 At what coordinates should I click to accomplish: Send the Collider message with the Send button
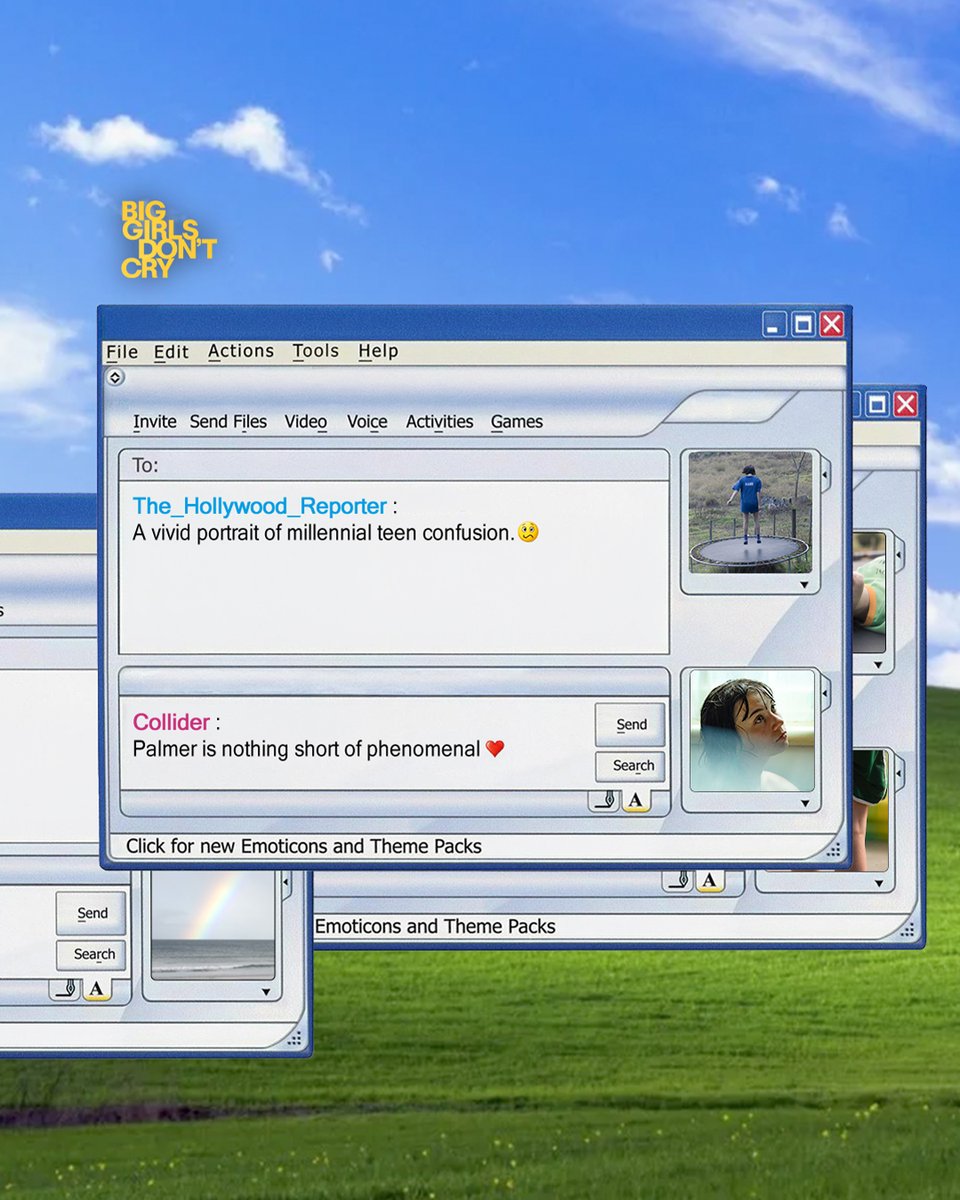coord(631,724)
